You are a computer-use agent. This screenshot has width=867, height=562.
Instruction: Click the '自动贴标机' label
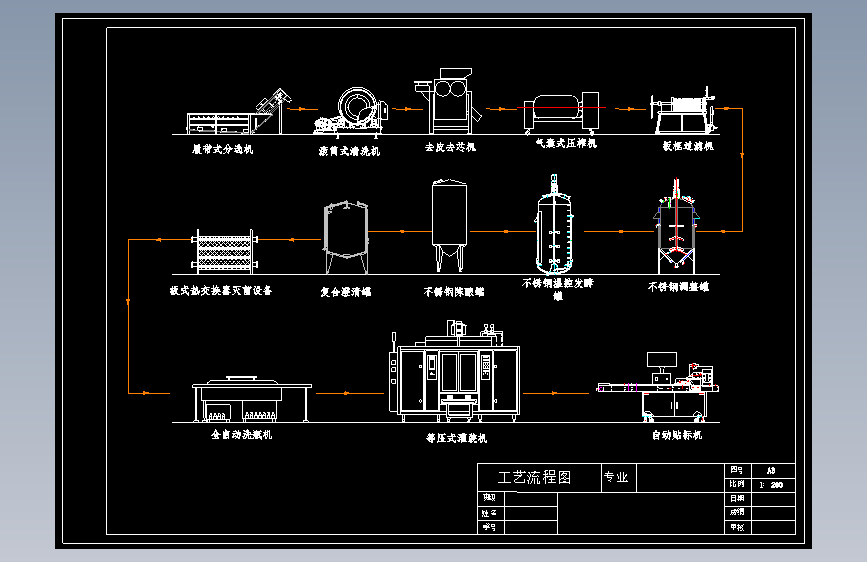tap(677, 435)
